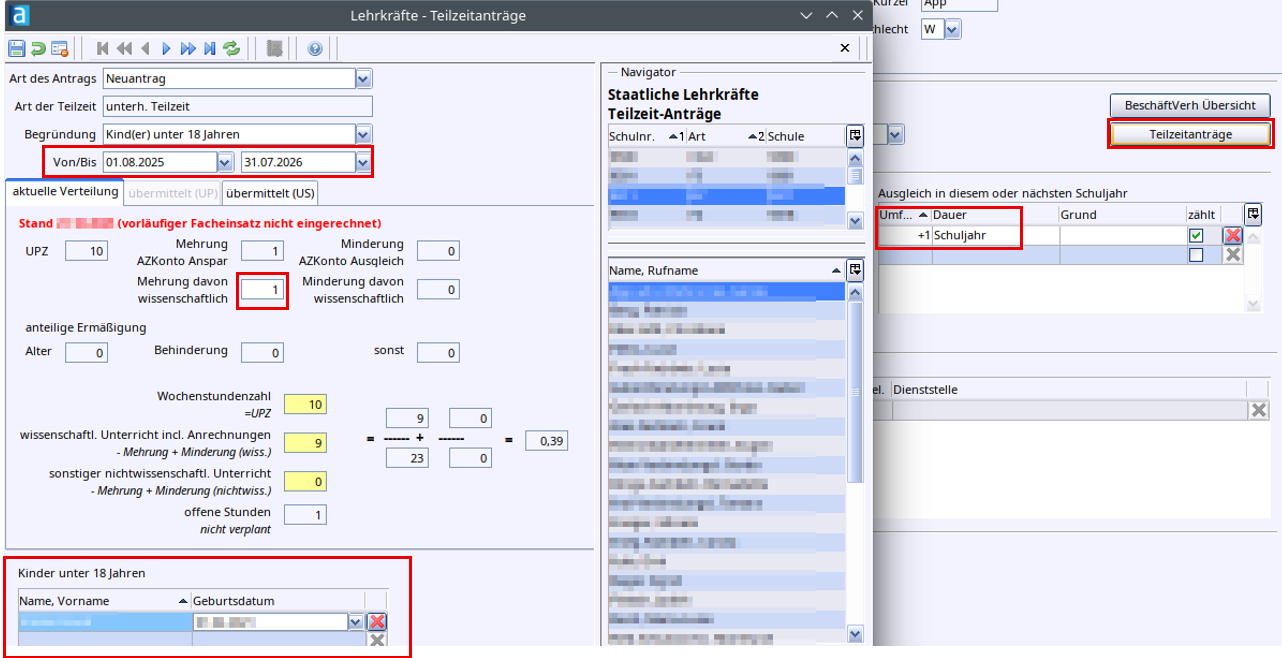Check the empty zählt checkbox in second row

click(1196, 255)
